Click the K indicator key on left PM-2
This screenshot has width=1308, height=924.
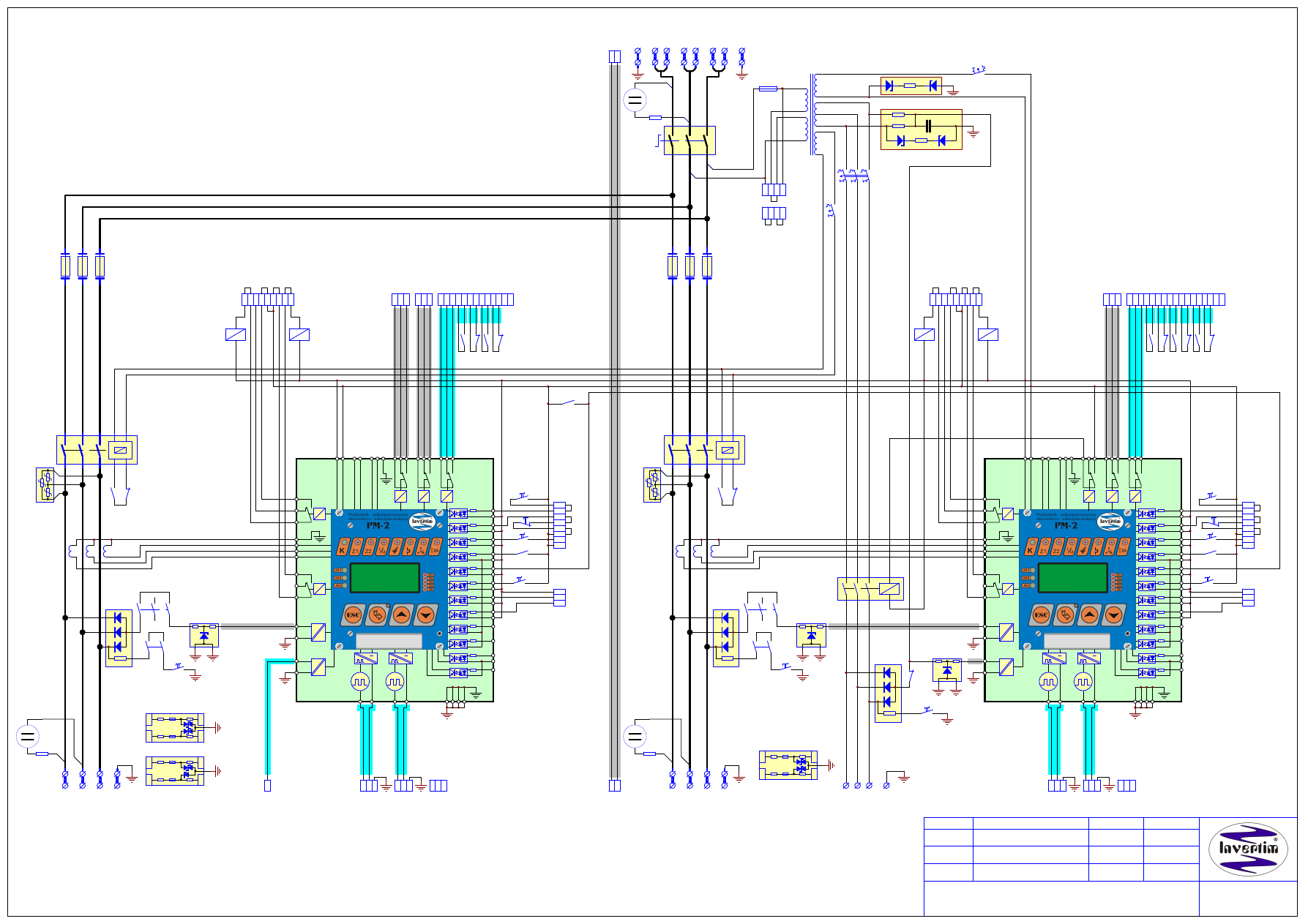point(342,547)
